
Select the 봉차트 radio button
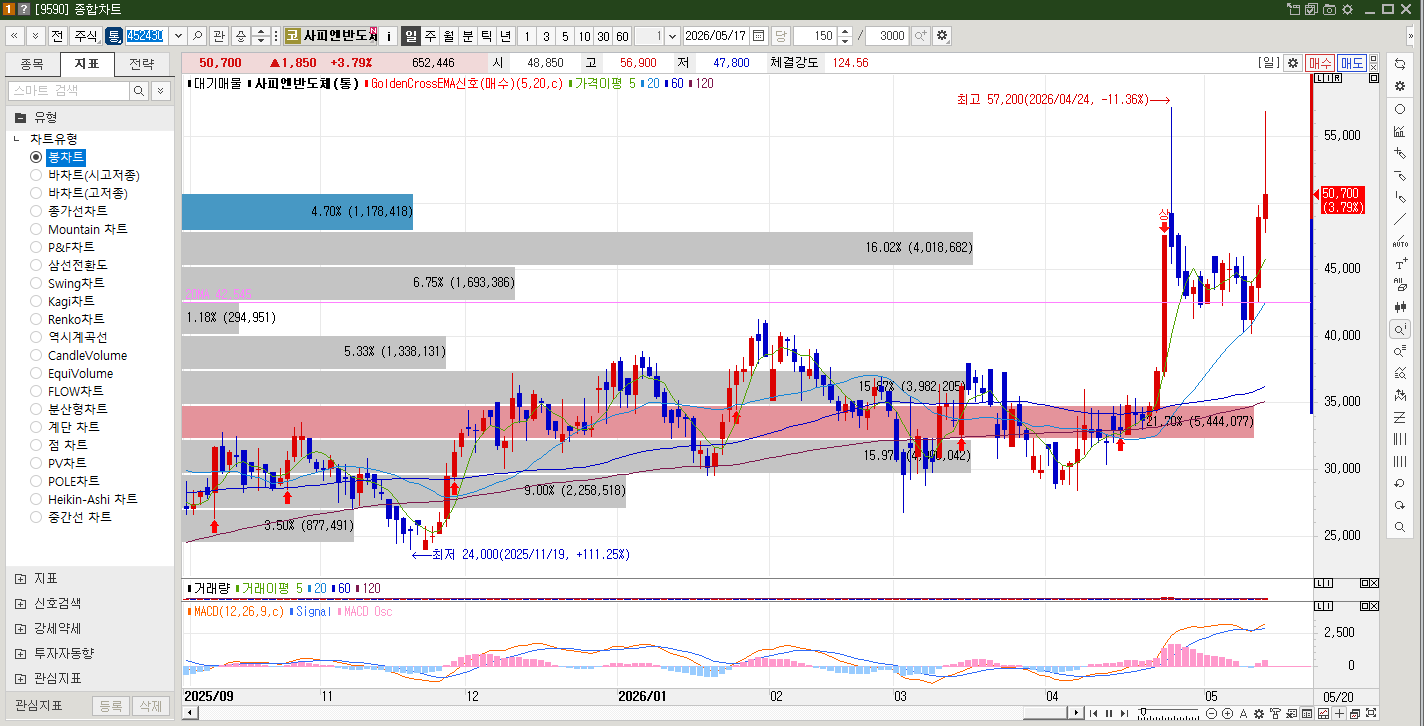(x=36, y=157)
